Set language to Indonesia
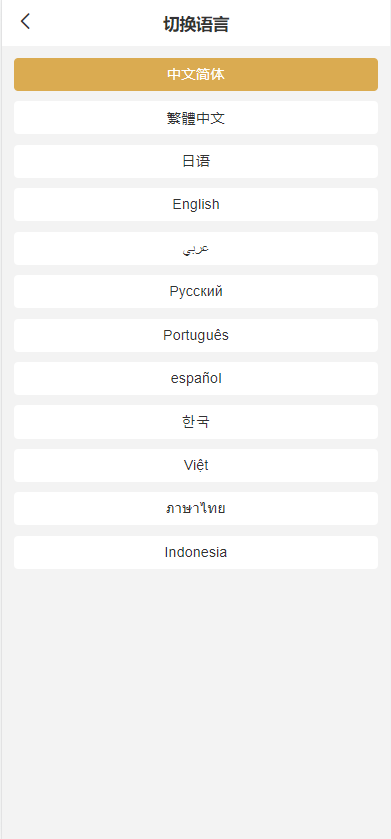 click(196, 553)
